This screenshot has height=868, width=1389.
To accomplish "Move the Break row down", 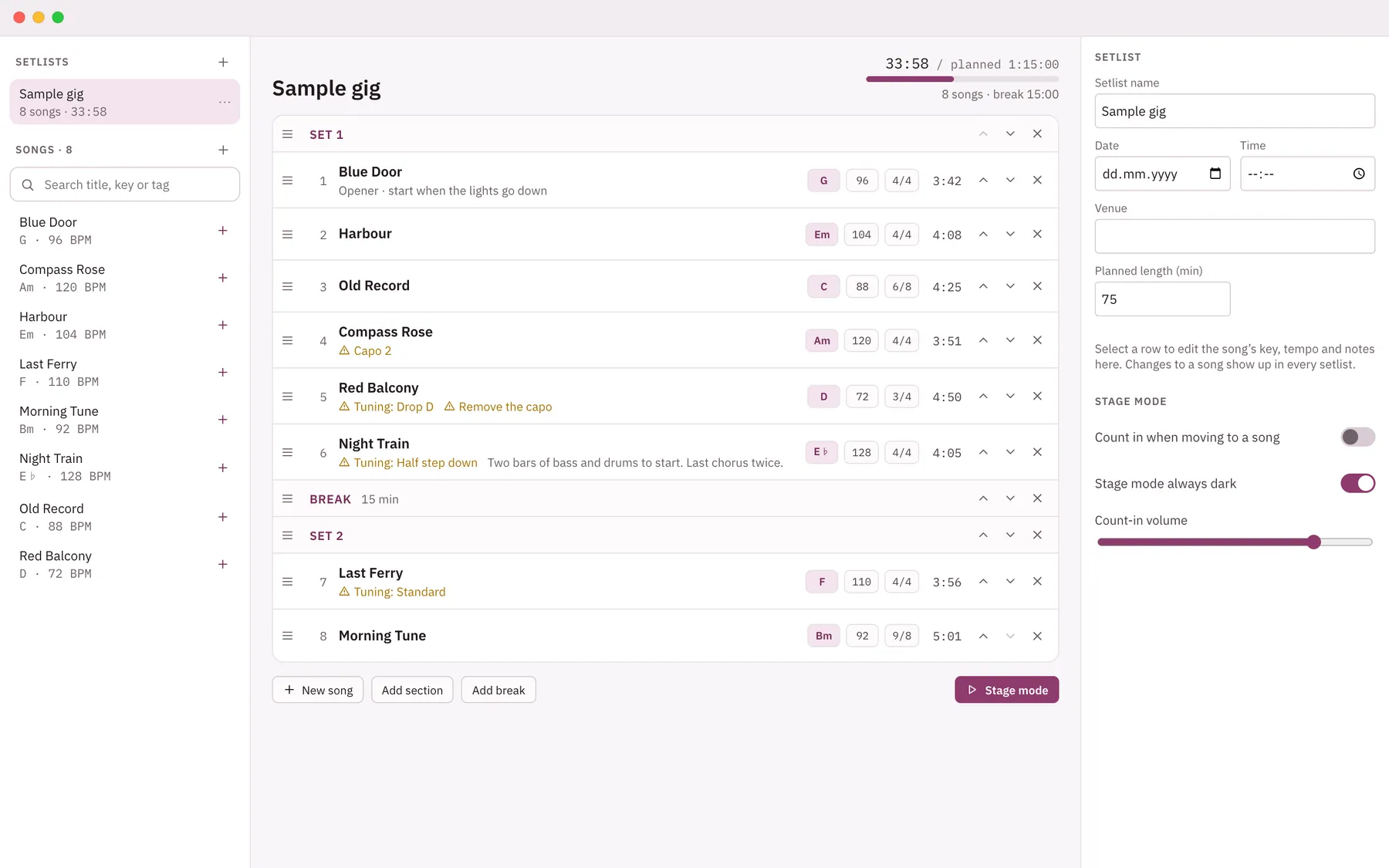I will 1010,498.
